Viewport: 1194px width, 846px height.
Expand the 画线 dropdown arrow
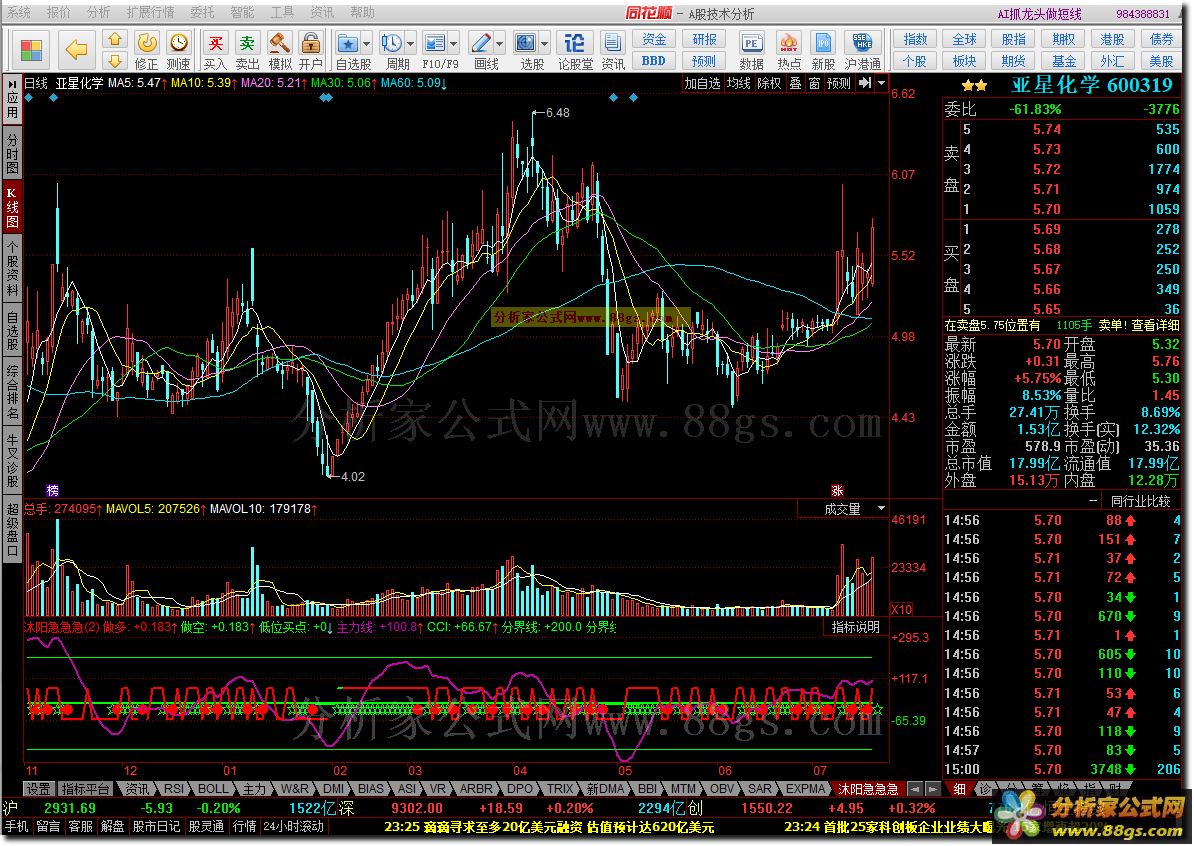point(500,43)
